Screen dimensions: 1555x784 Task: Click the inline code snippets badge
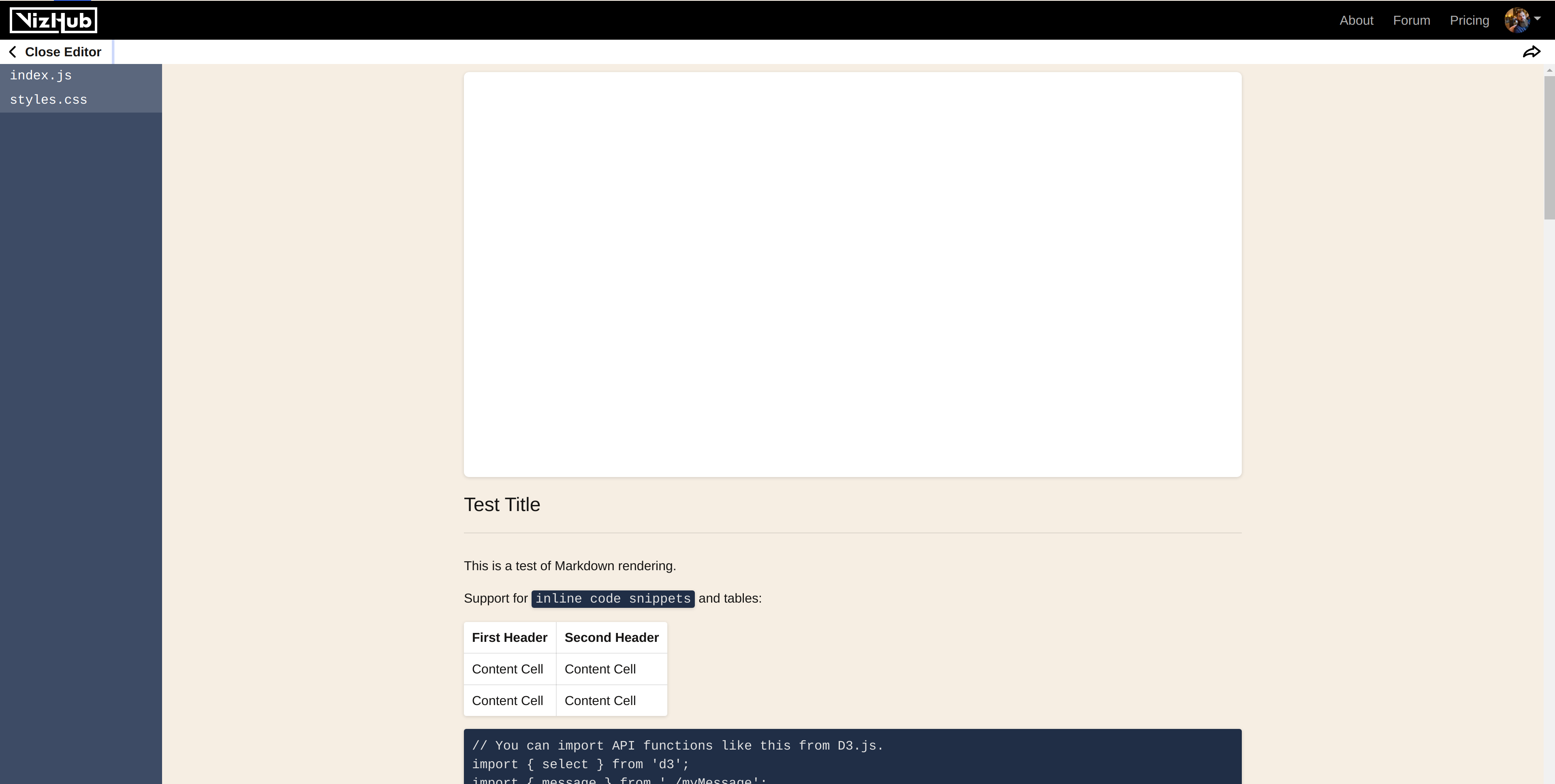click(613, 599)
